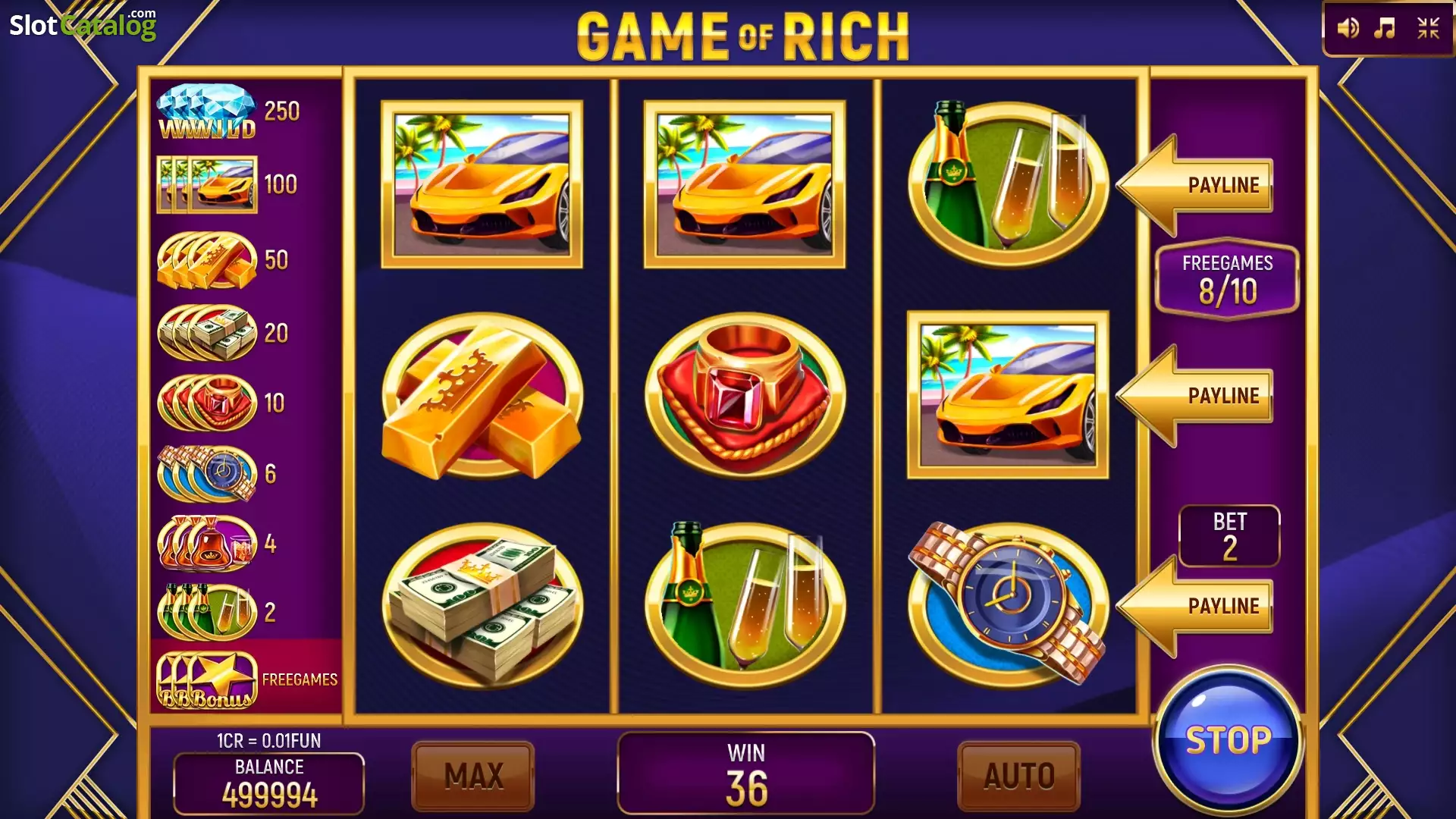Click the gold bars symbol on first reel

pos(482,395)
